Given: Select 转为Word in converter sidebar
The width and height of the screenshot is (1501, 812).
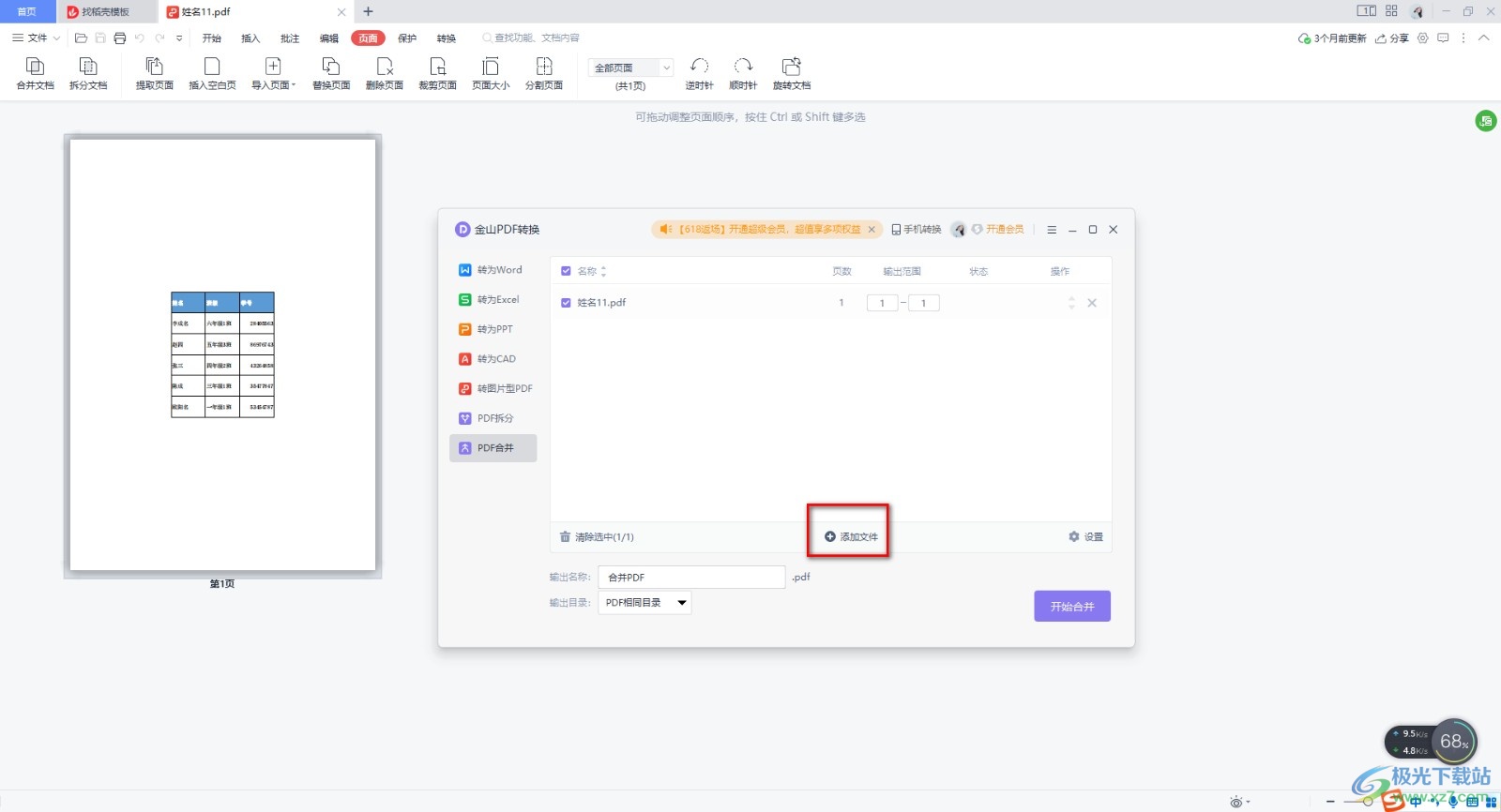Looking at the screenshot, I should [x=493, y=270].
